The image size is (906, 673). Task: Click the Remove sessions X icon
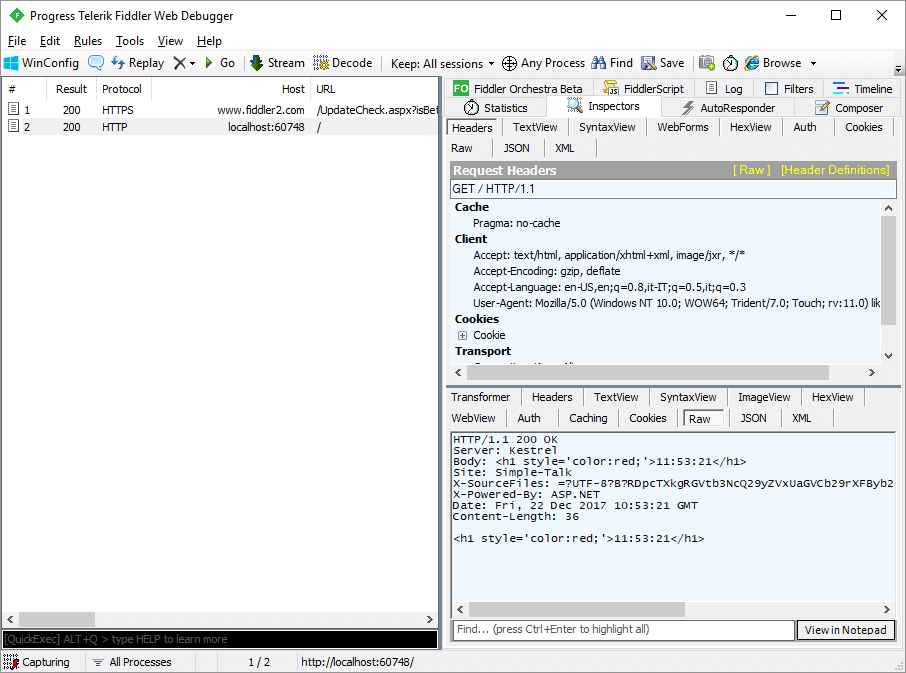point(180,63)
